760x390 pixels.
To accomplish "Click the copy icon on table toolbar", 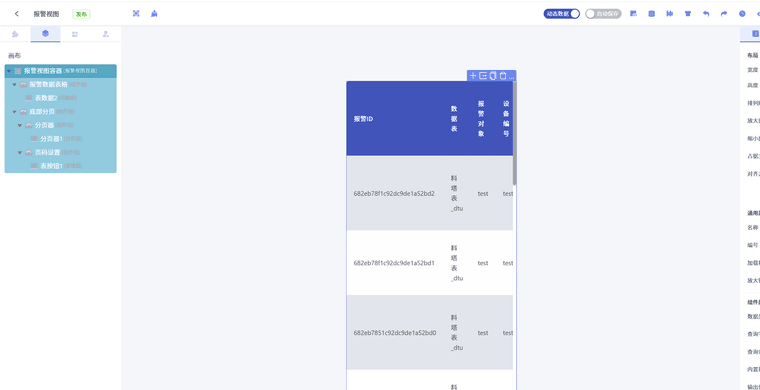I will point(493,76).
